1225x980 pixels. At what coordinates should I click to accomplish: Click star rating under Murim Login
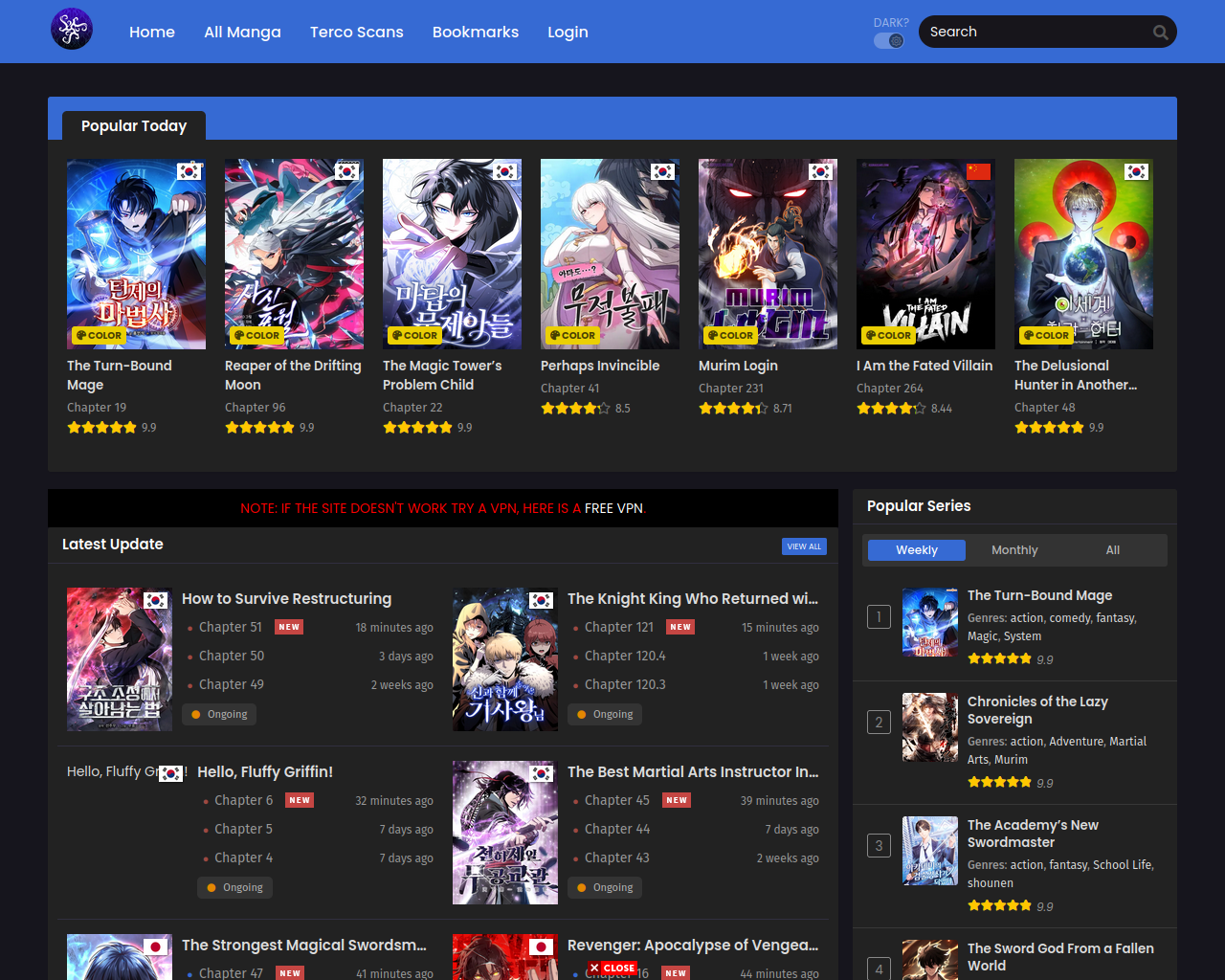pyautogui.click(x=733, y=408)
